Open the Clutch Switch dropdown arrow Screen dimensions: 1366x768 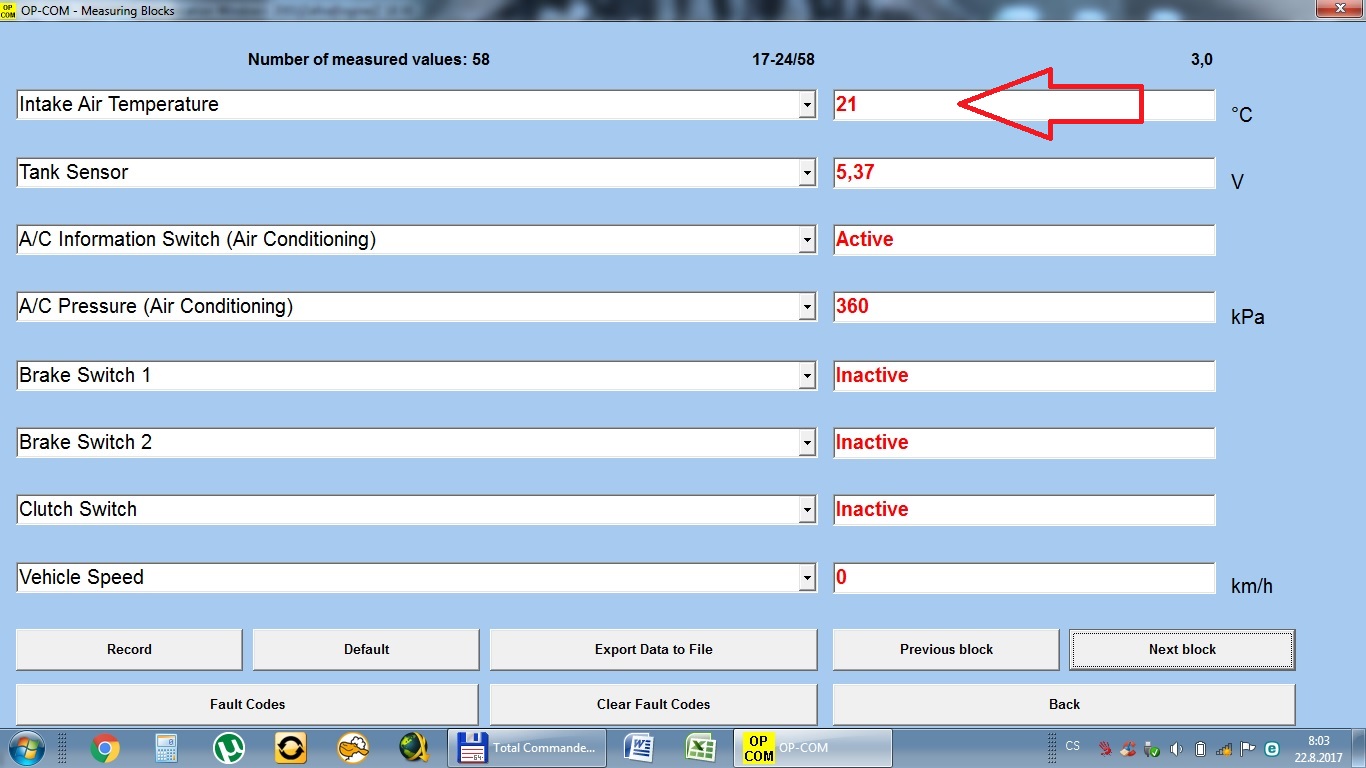(x=807, y=510)
